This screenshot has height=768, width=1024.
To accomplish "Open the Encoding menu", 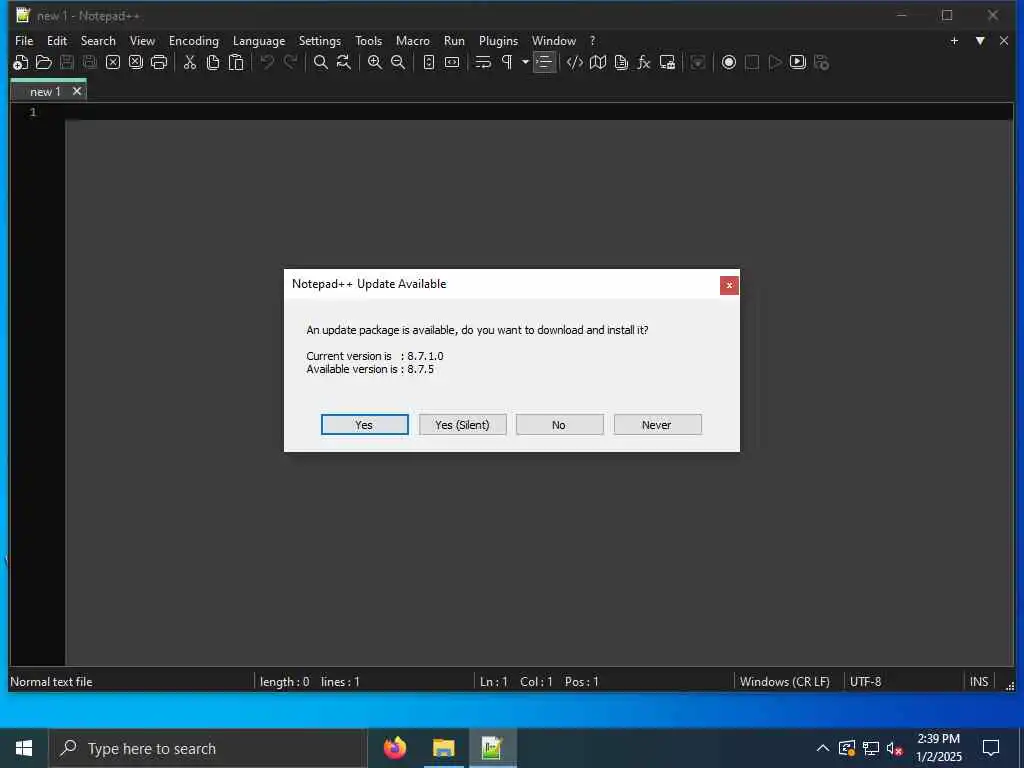I will pos(194,40).
